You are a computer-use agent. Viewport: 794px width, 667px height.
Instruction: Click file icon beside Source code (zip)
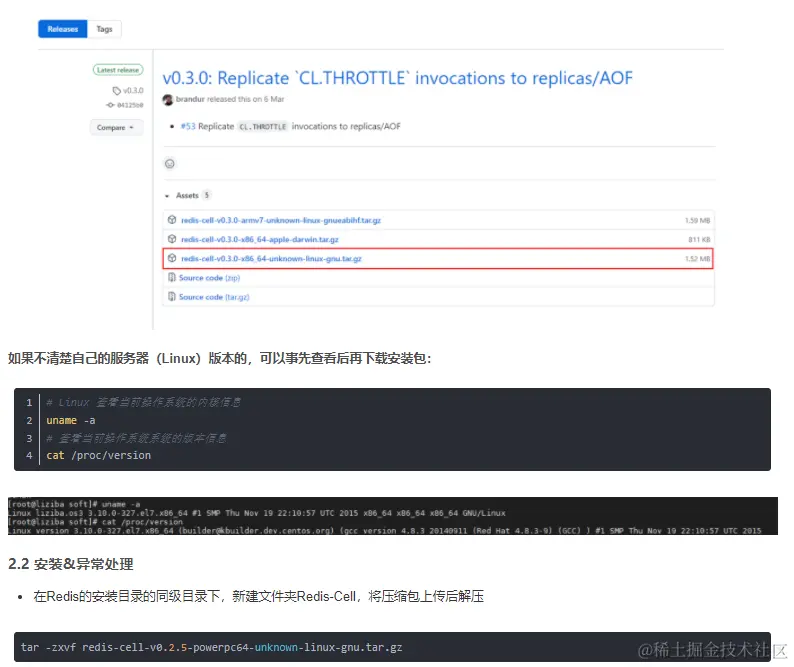click(172, 278)
